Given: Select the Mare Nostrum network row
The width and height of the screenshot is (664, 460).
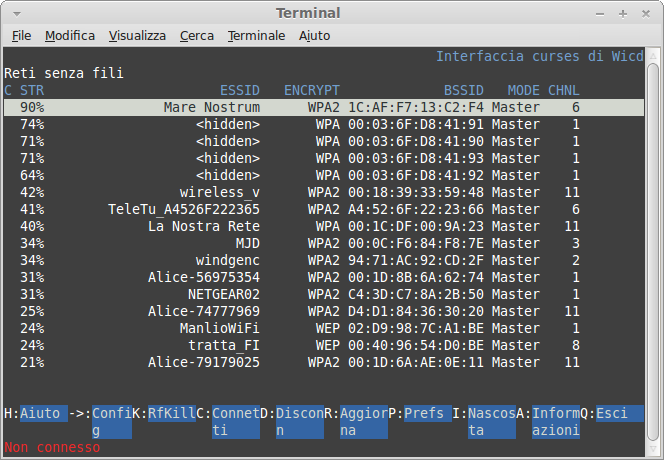Looking at the screenshot, I should click(211, 107).
